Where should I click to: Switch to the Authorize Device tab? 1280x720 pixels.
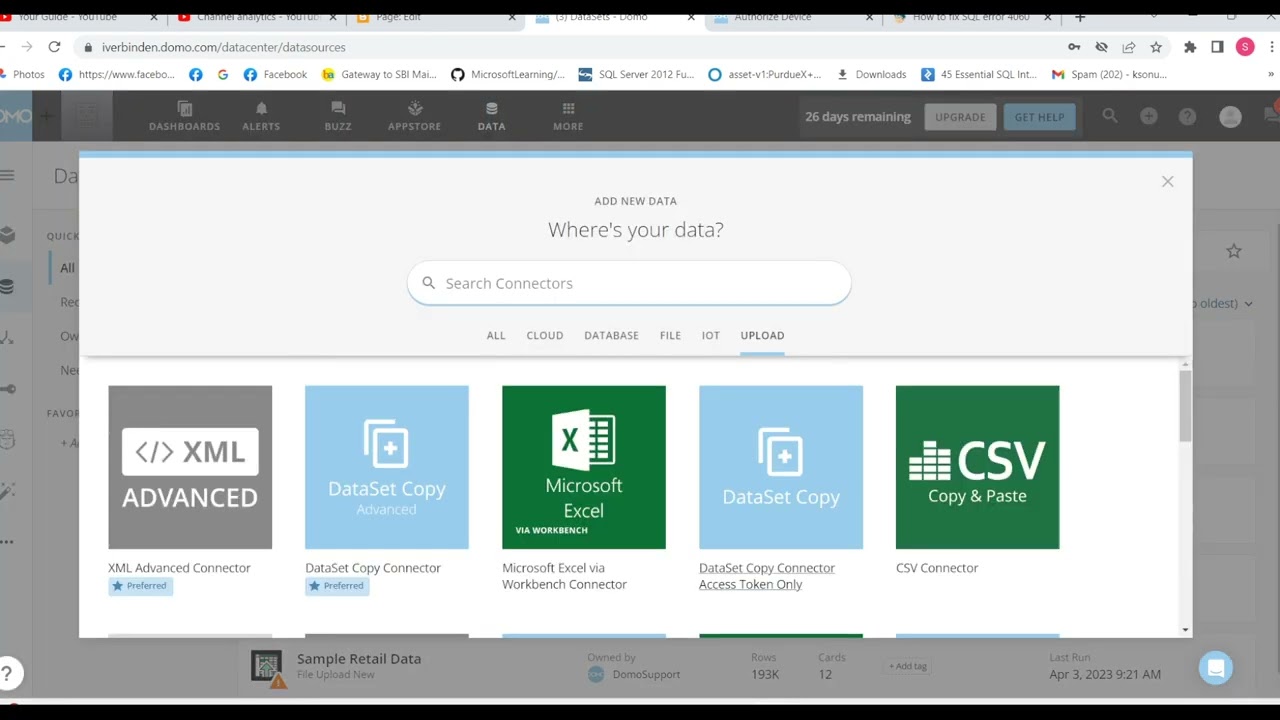[x=790, y=16]
